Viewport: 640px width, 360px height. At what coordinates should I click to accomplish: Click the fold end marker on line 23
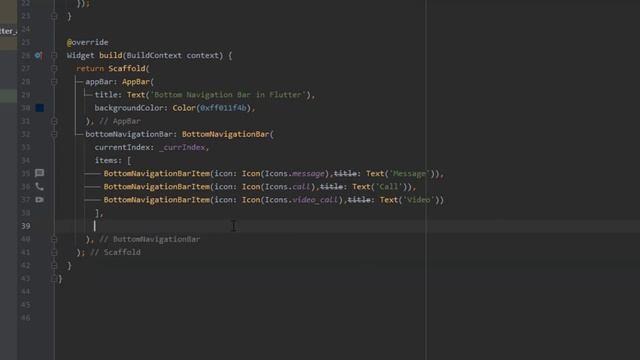click(x=54, y=16)
